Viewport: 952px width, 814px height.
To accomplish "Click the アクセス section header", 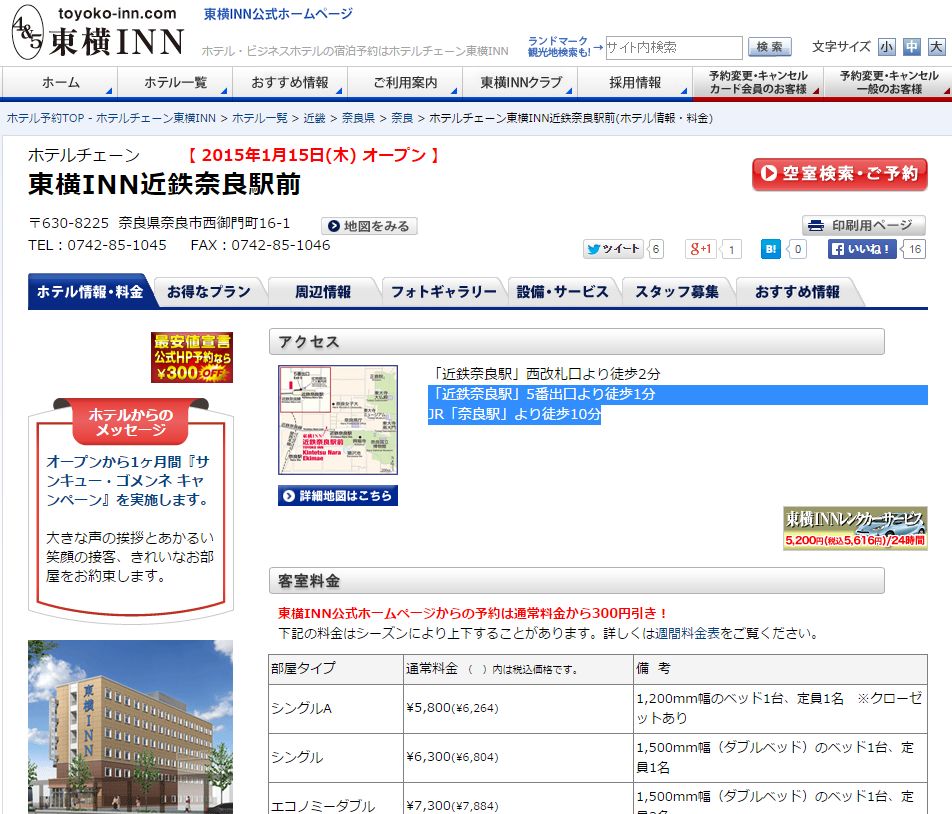I will 577,342.
